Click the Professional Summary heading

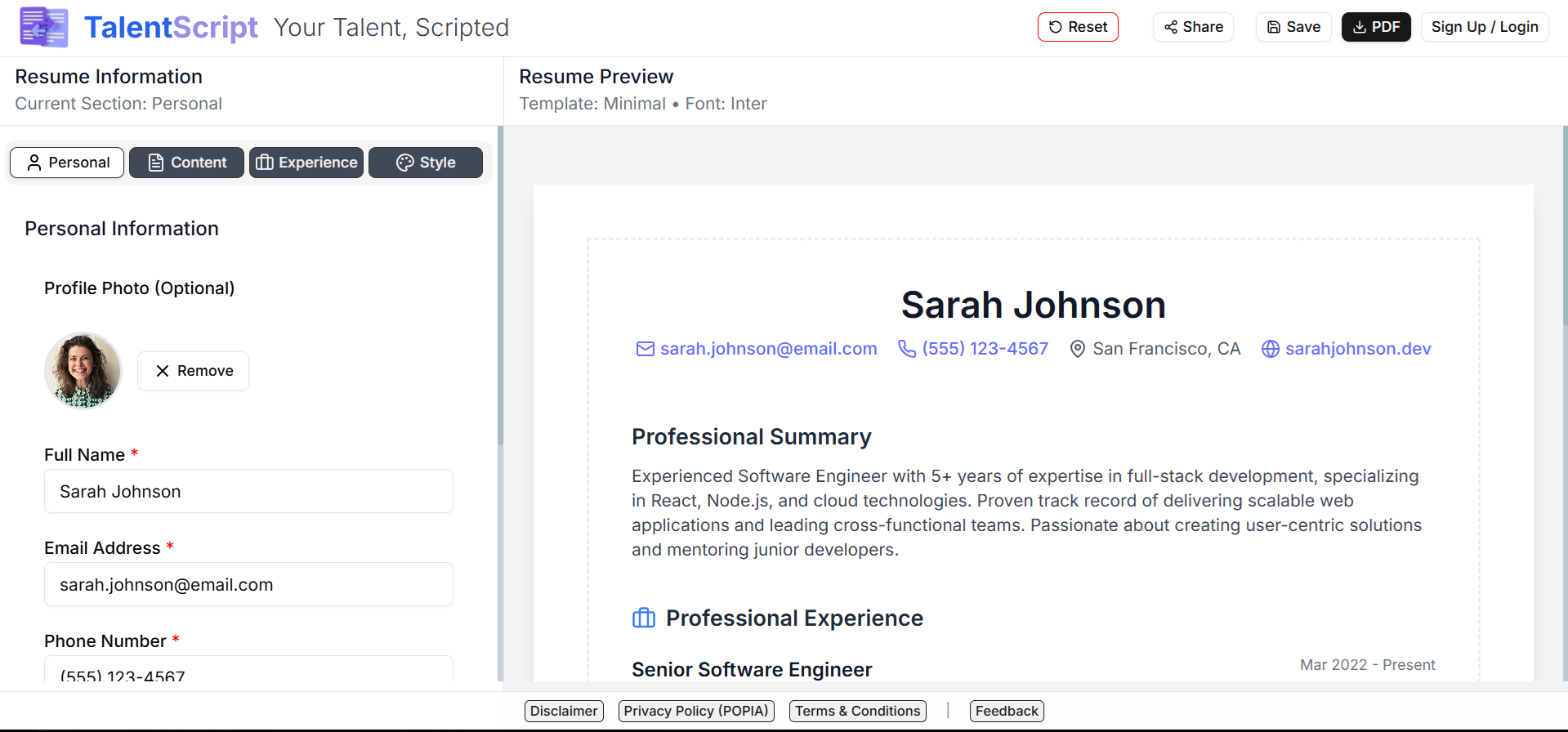coord(752,437)
